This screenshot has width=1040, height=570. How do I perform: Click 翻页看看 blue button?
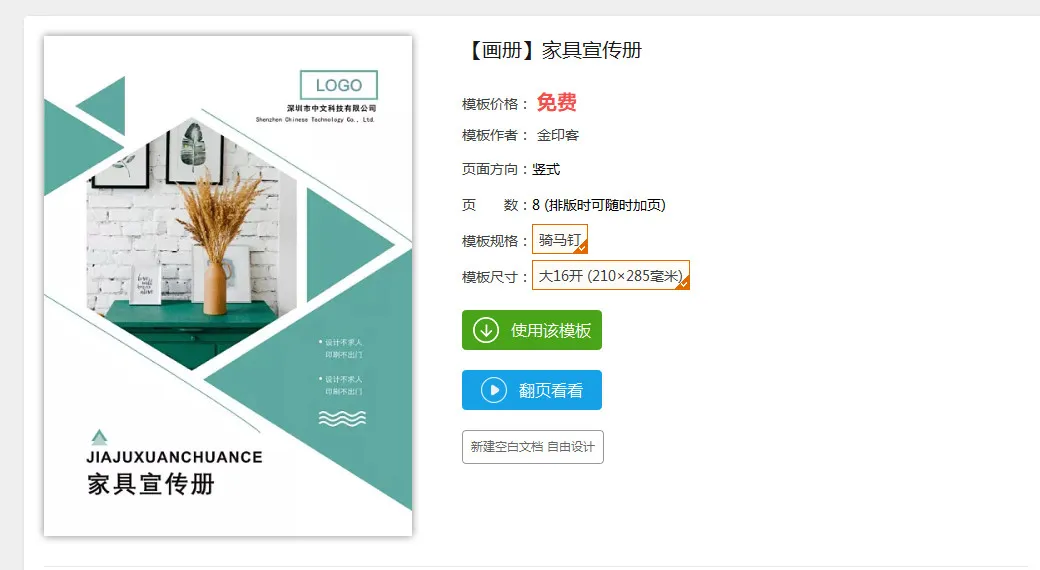[x=532, y=390]
